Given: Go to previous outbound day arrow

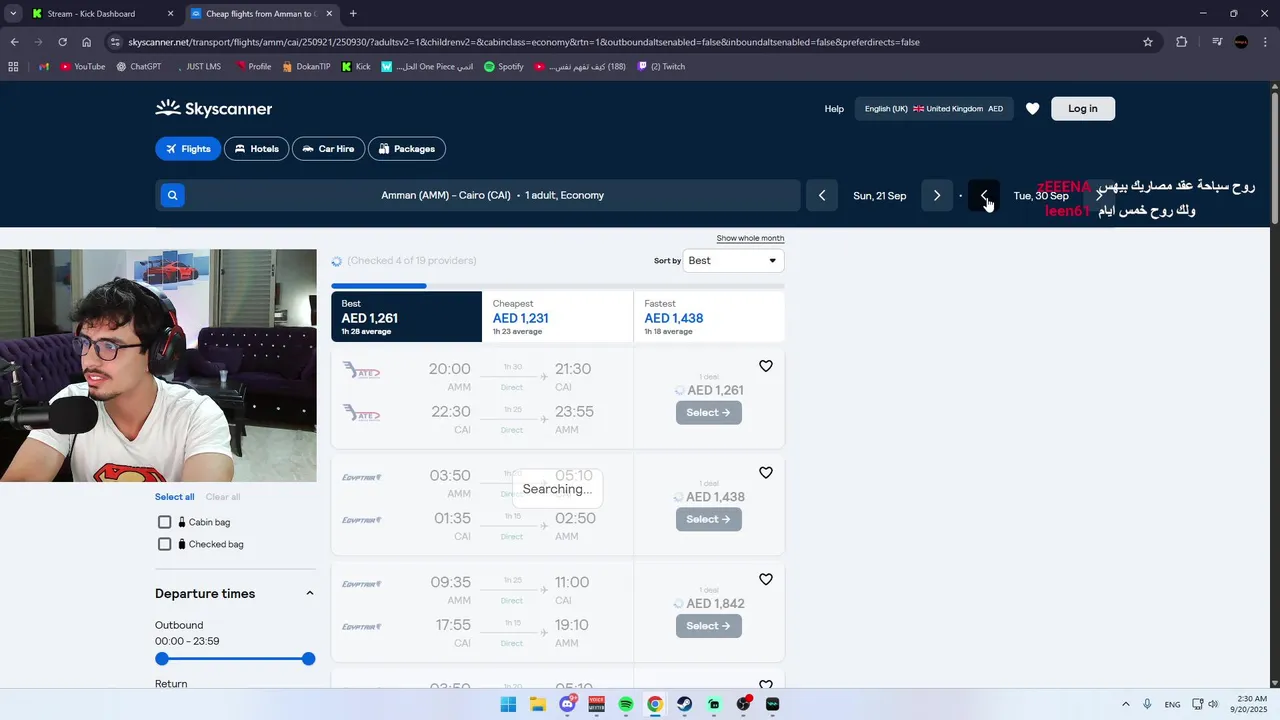Looking at the screenshot, I should (x=822, y=195).
